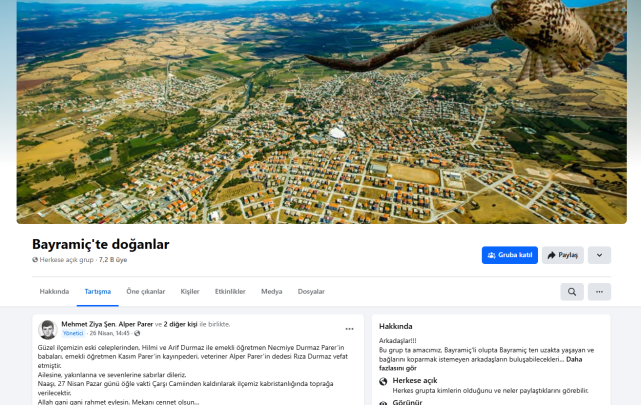This screenshot has width=641, height=405.
Task: Switch to the Hakkında tab
Action: tap(54, 291)
